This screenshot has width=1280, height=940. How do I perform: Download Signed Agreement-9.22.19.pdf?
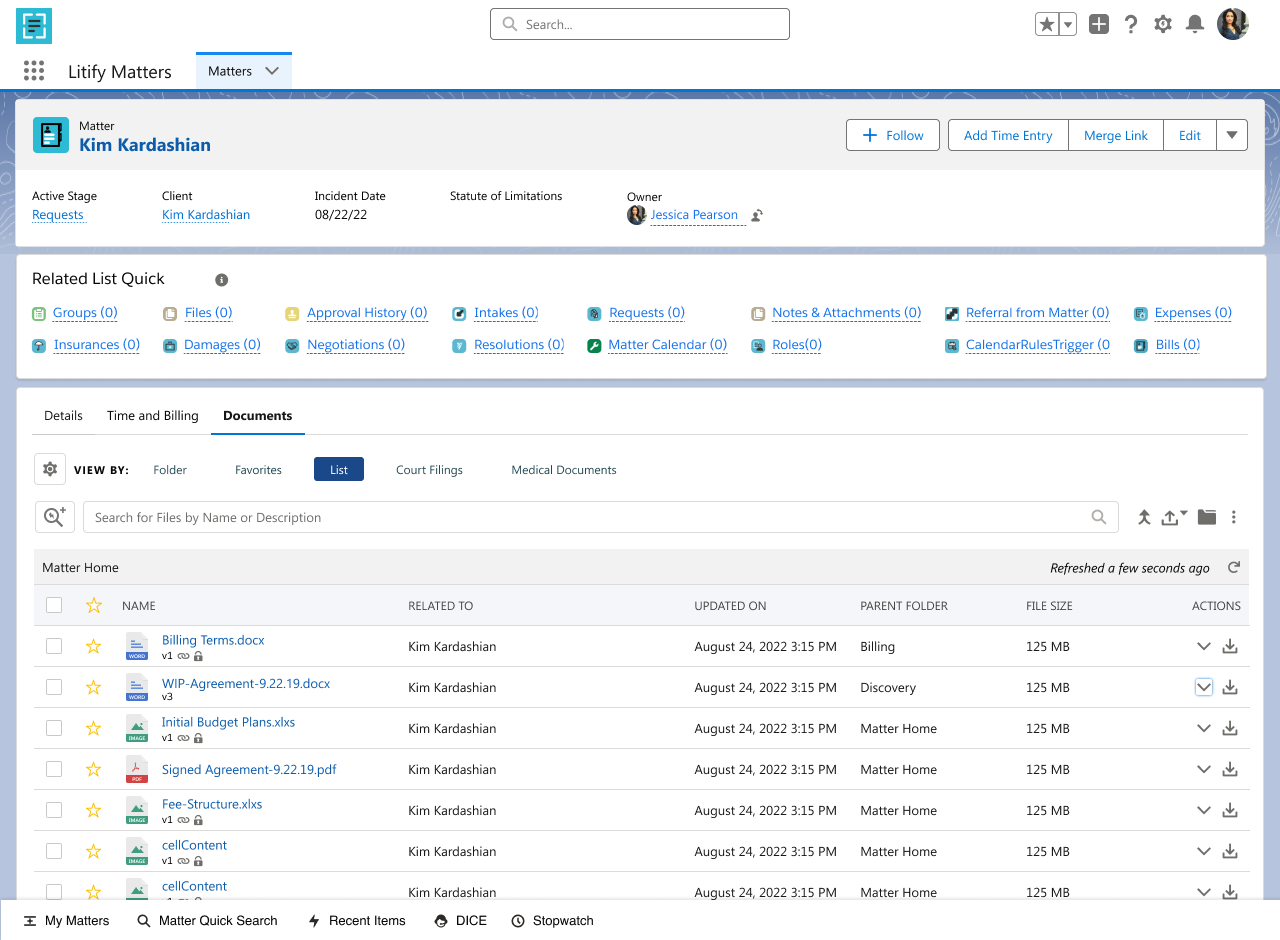coord(1230,769)
